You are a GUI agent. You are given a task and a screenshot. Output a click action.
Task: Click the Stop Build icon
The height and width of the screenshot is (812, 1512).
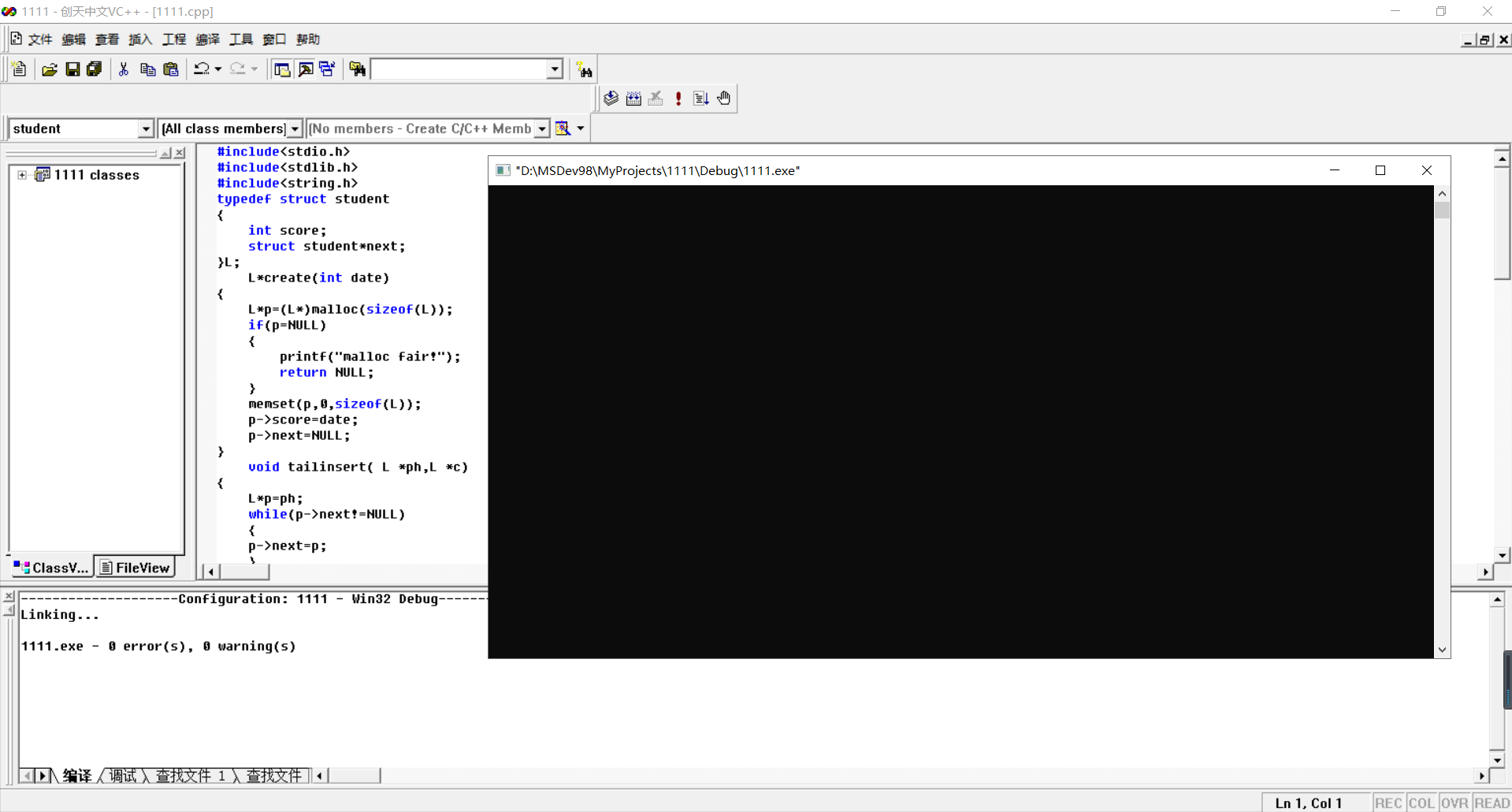pyautogui.click(x=656, y=99)
